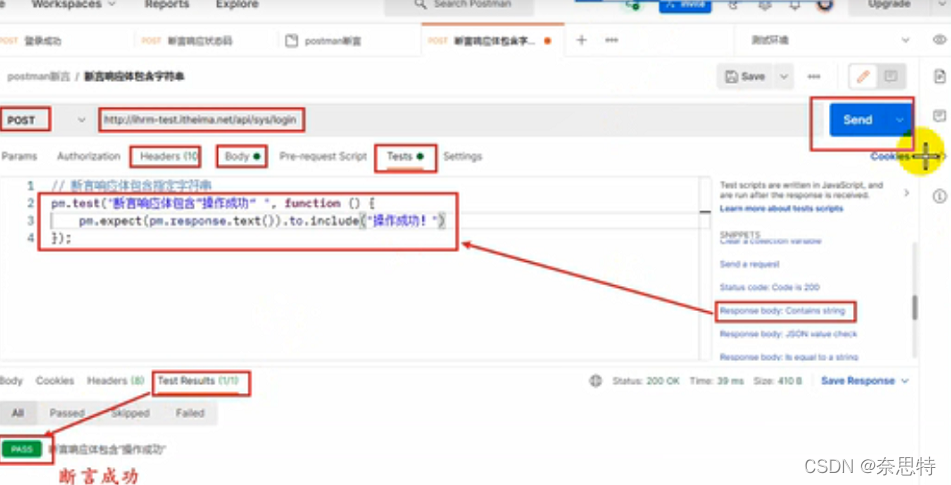Click the Send button
This screenshot has width=951, height=485.
coord(858,120)
